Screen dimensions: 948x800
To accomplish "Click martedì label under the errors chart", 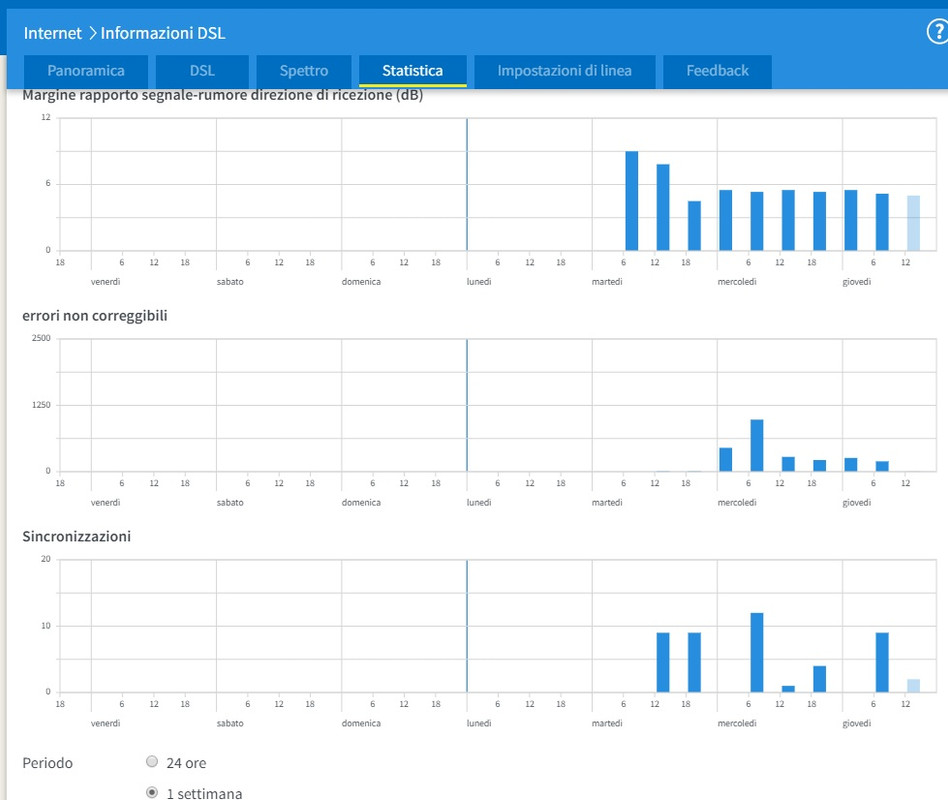I will coord(606,502).
